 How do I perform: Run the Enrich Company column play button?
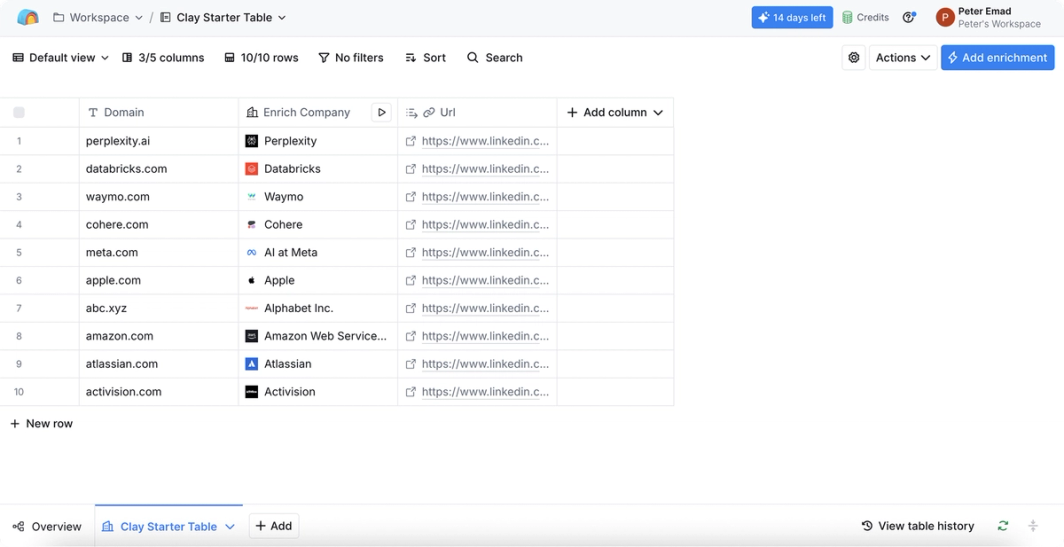pyautogui.click(x=381, y=113)
